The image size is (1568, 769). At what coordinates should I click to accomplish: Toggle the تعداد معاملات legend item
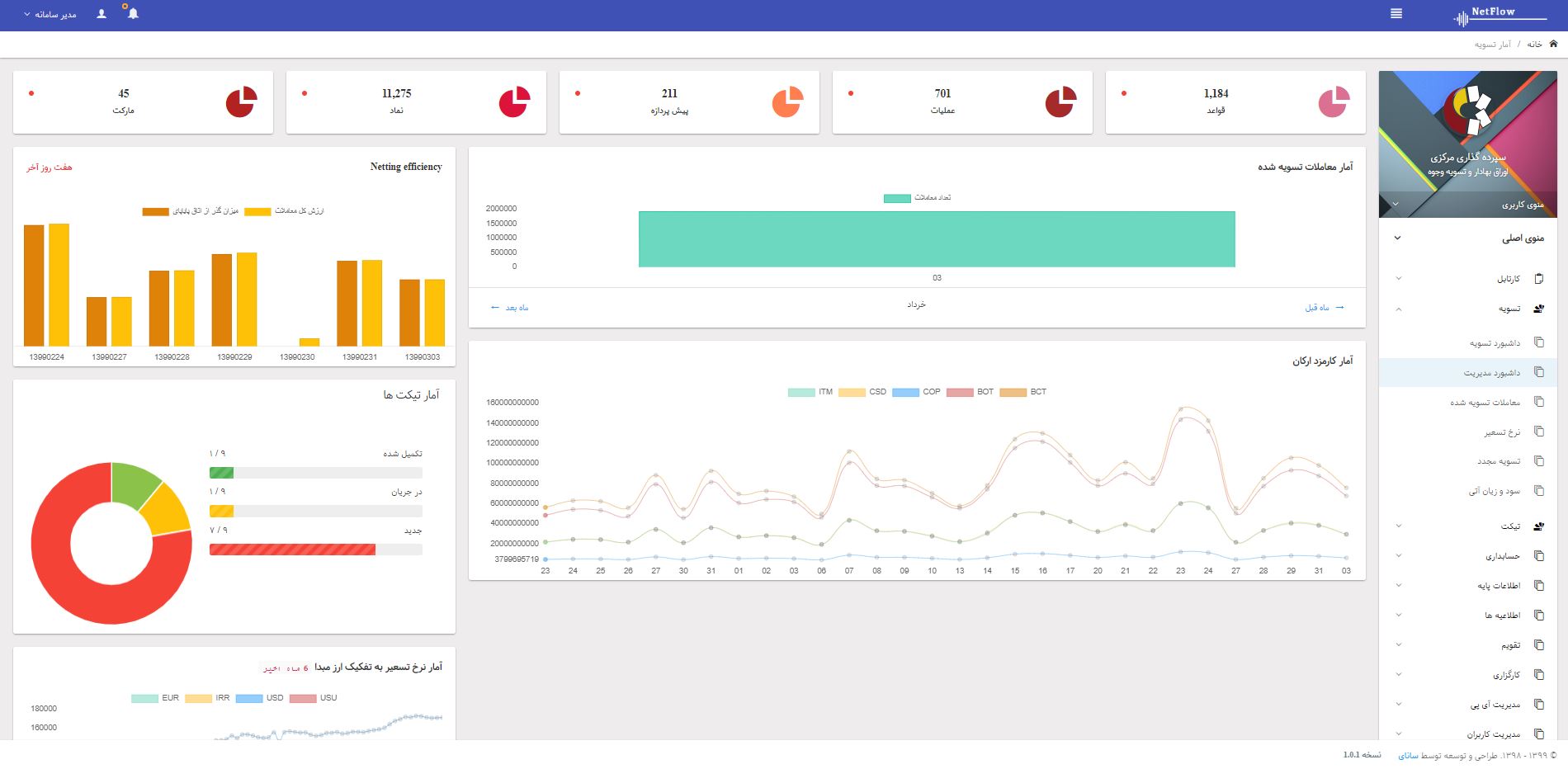click(917, 198)
